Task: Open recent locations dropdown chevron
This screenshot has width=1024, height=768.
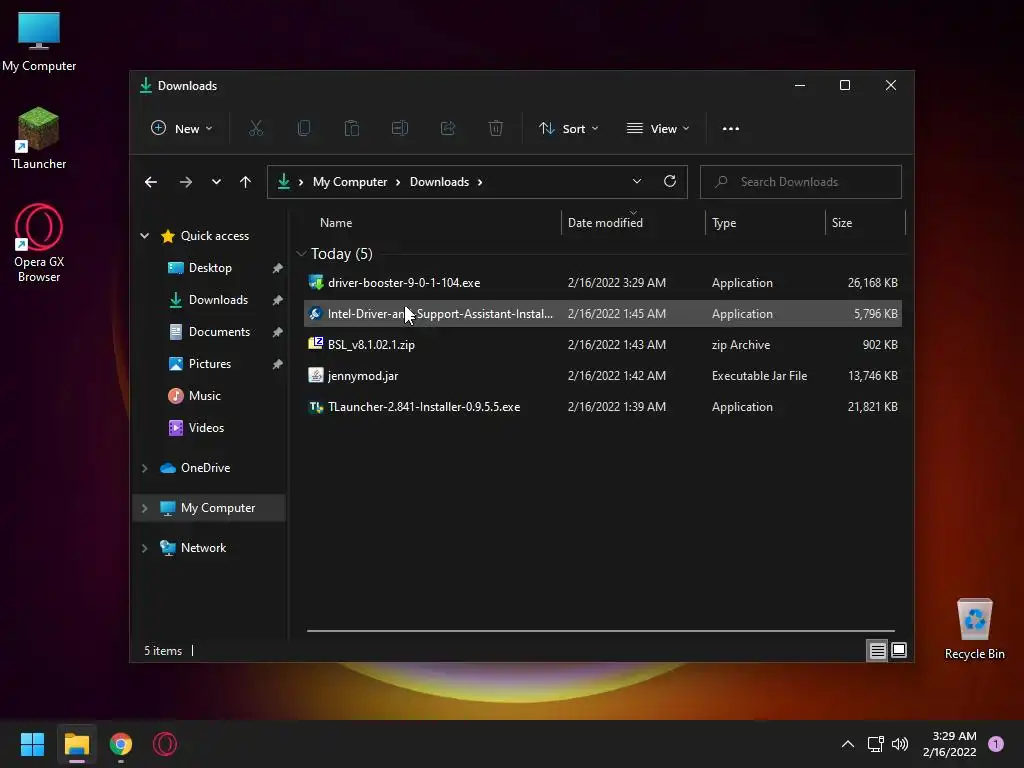Action: [x=216, y=182]
